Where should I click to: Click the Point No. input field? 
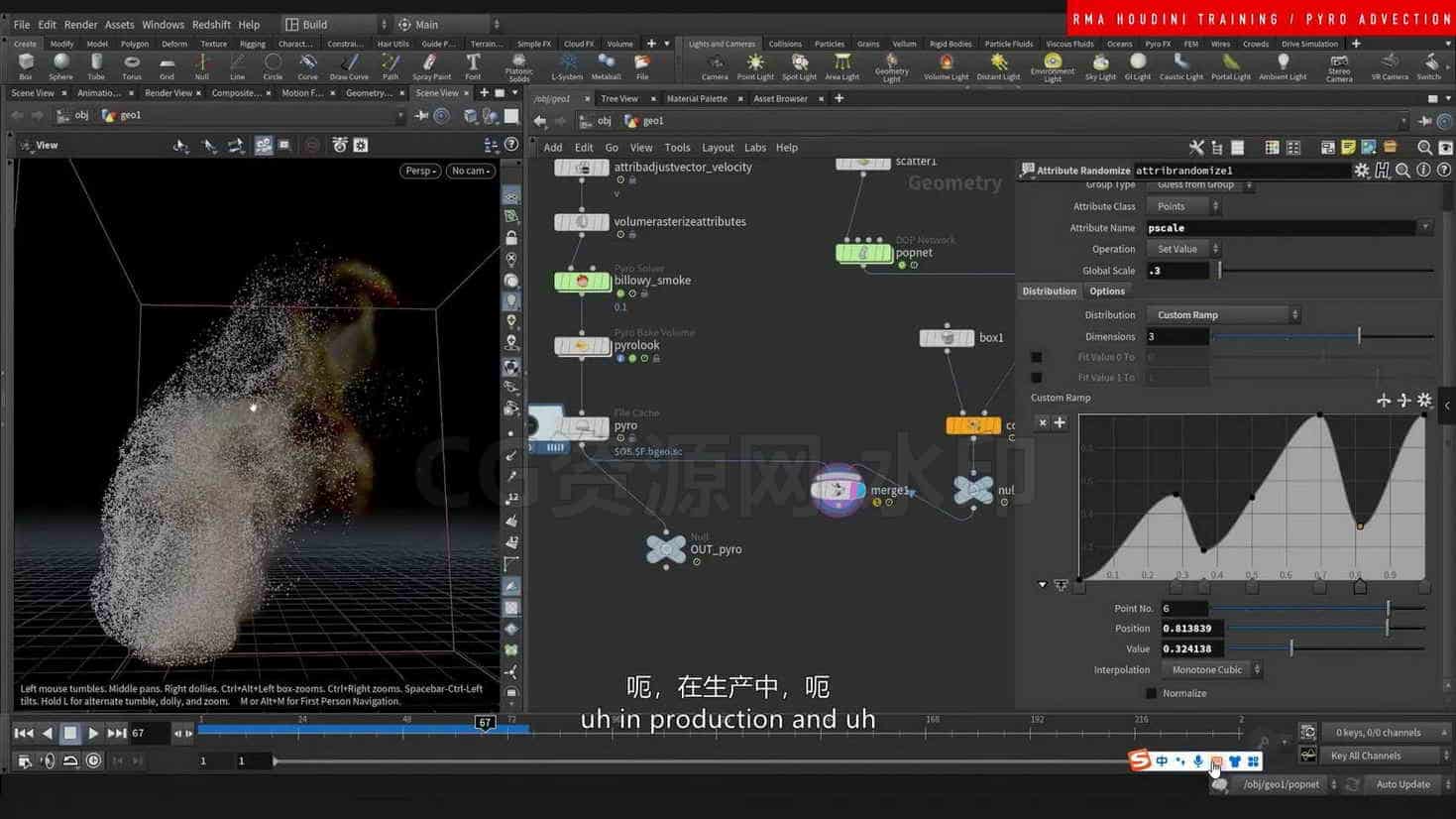[1184, 609]
